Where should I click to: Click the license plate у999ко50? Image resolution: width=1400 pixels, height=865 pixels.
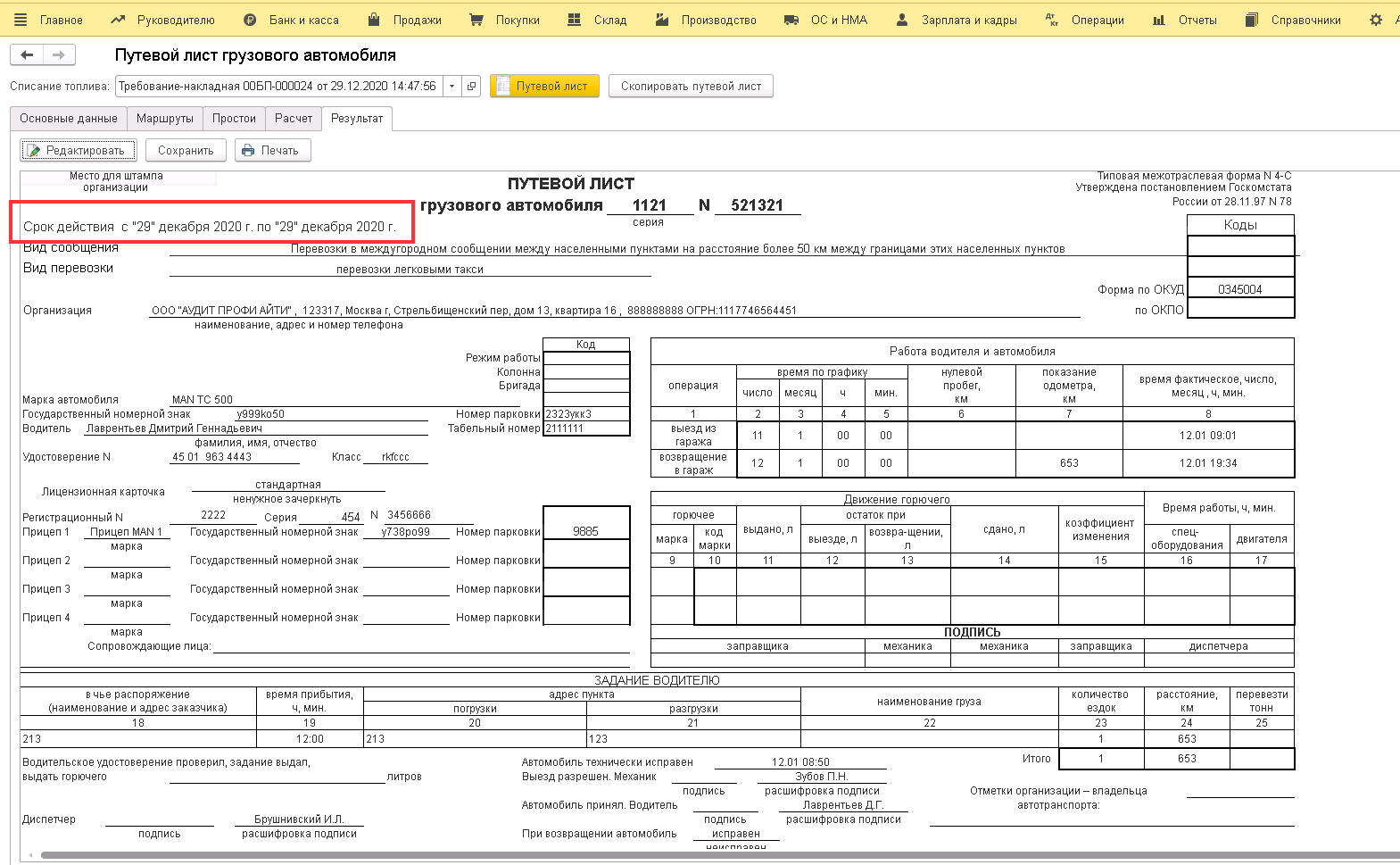coord(261,414)
